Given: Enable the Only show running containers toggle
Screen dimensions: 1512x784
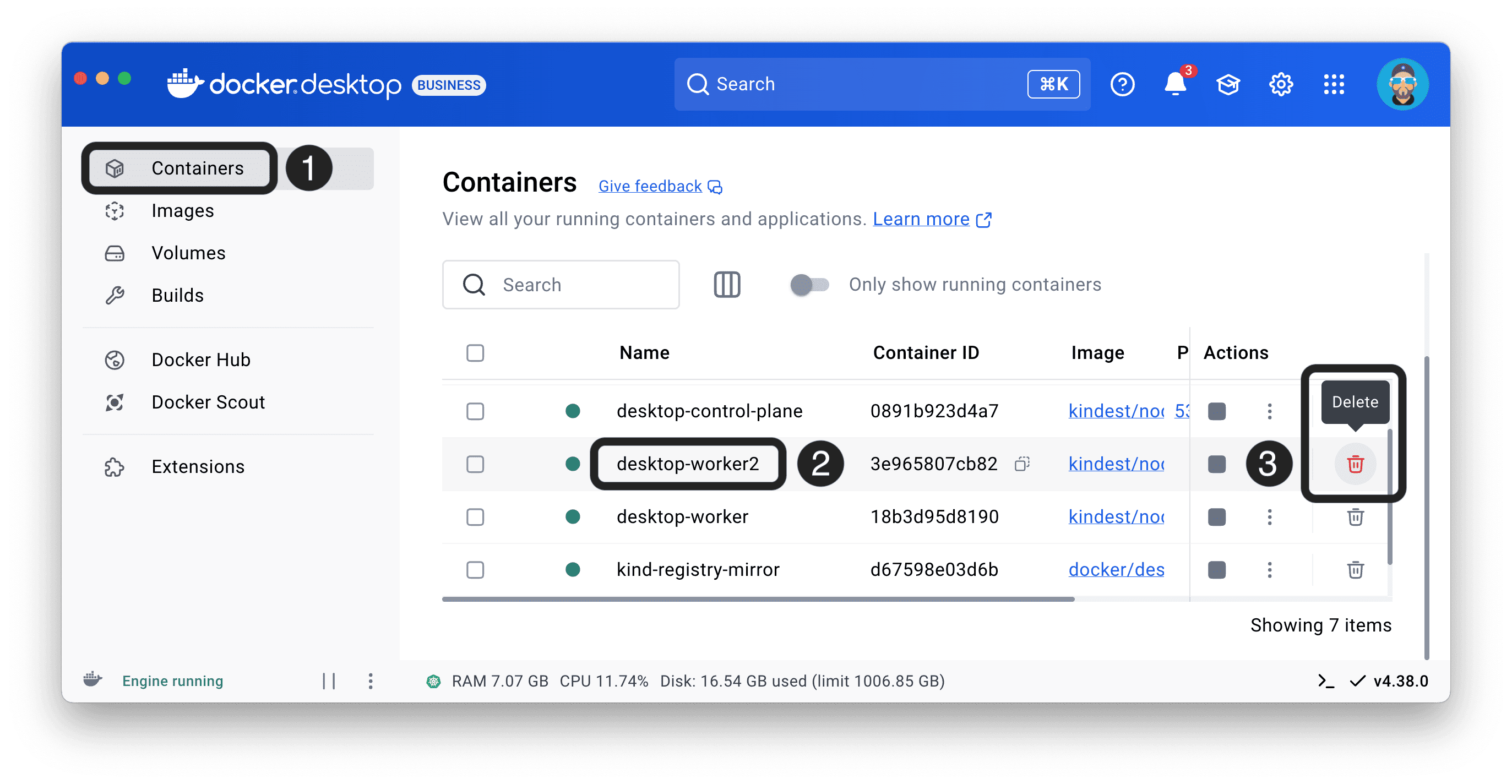Looking at the screenshot, I should pos(809,285).
